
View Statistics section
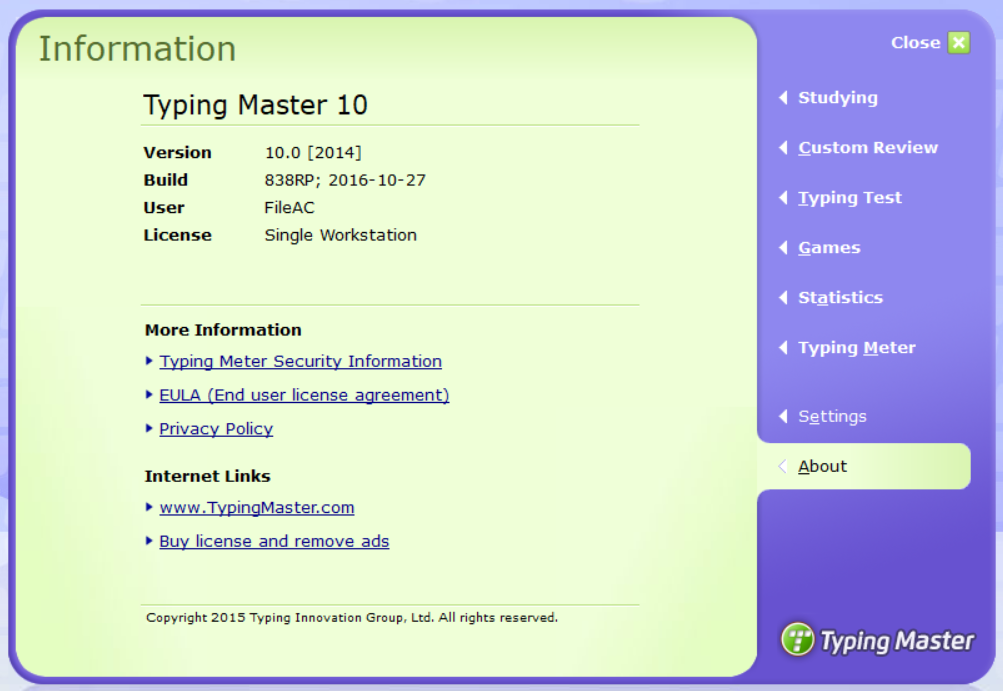pyautogui.click(x=840, y=298)
